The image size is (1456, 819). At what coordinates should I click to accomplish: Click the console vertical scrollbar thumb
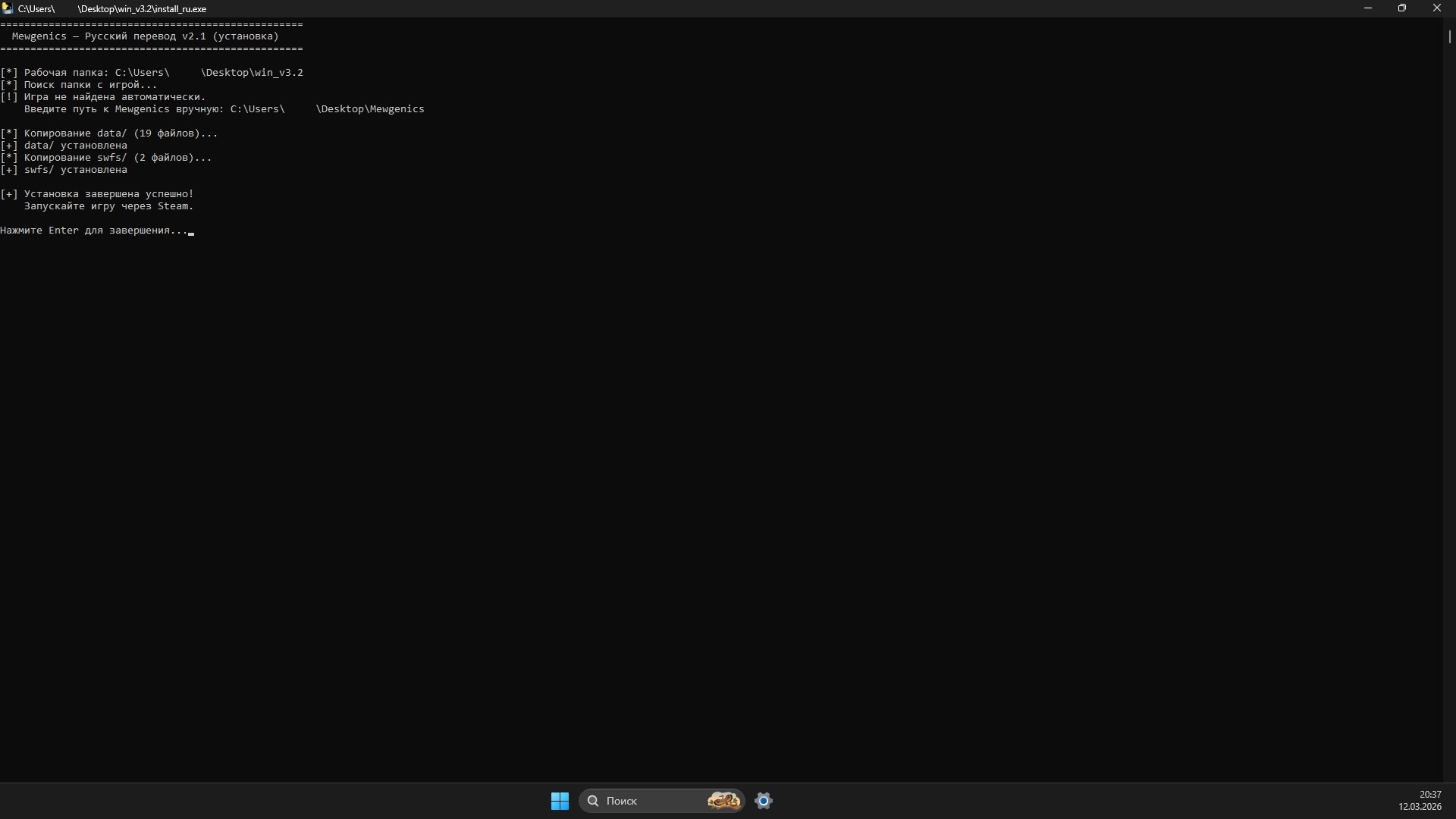tap(1449, 36)
